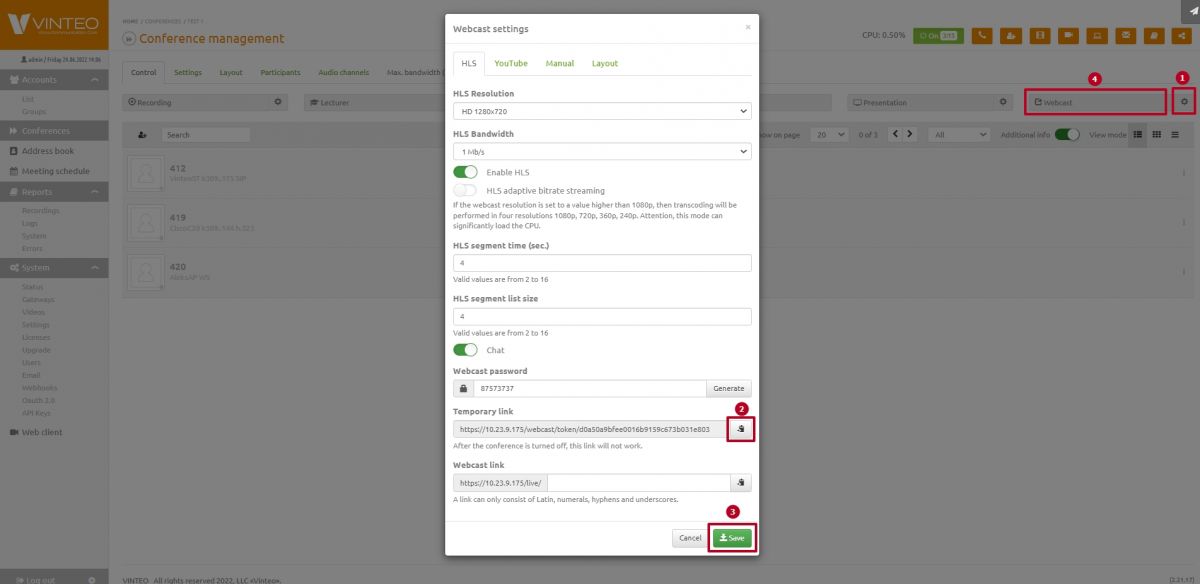The height and width of the screenshot is (584, 1200).
Task: Turn on HLS adaptive bitrate streaming
Action: coord(465,190)
